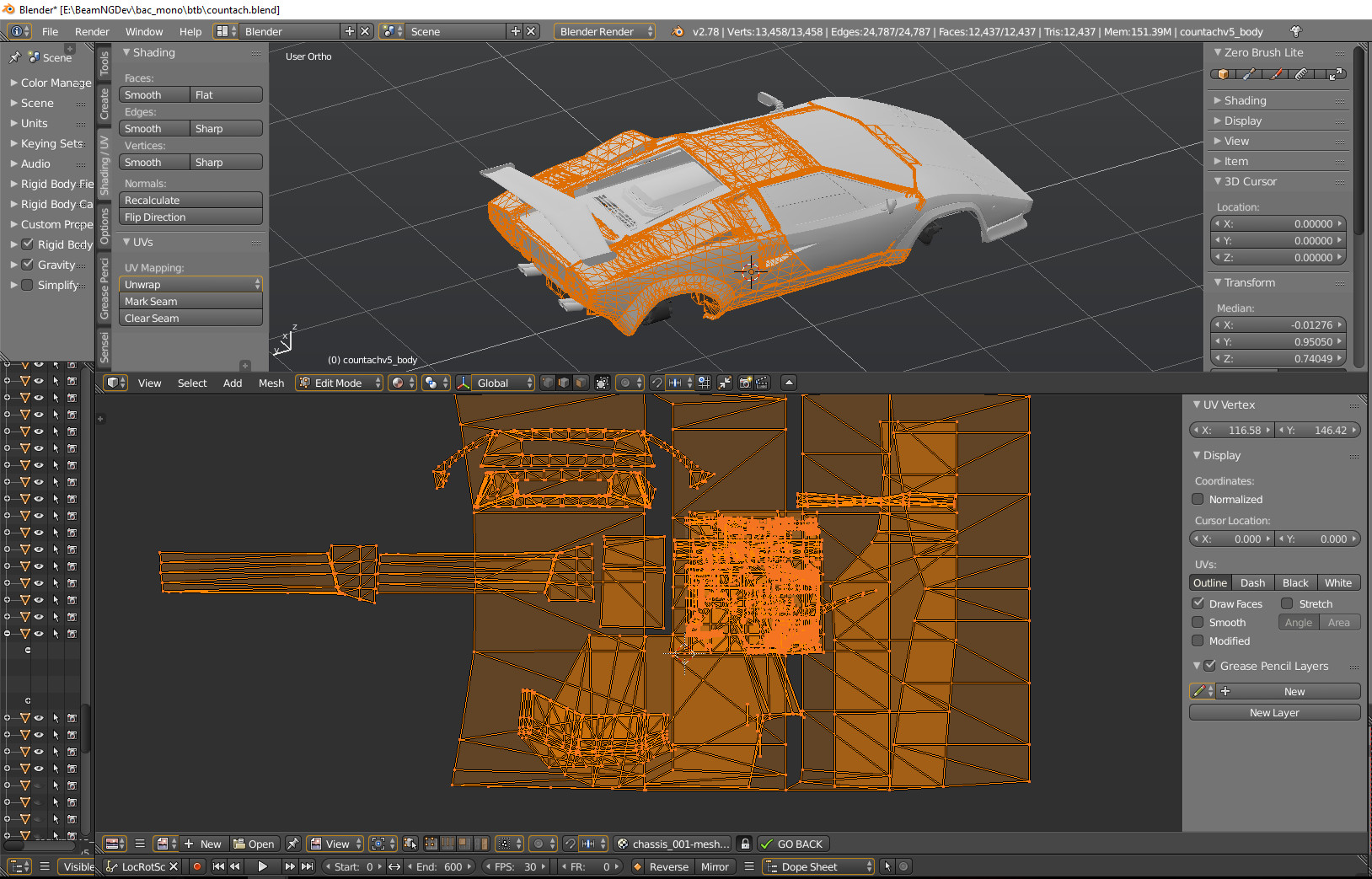Image resolution: width=1372 pixels, height=879 pixels.
Task: Add a new screen layout with plus icon
Action: [349, 31]
